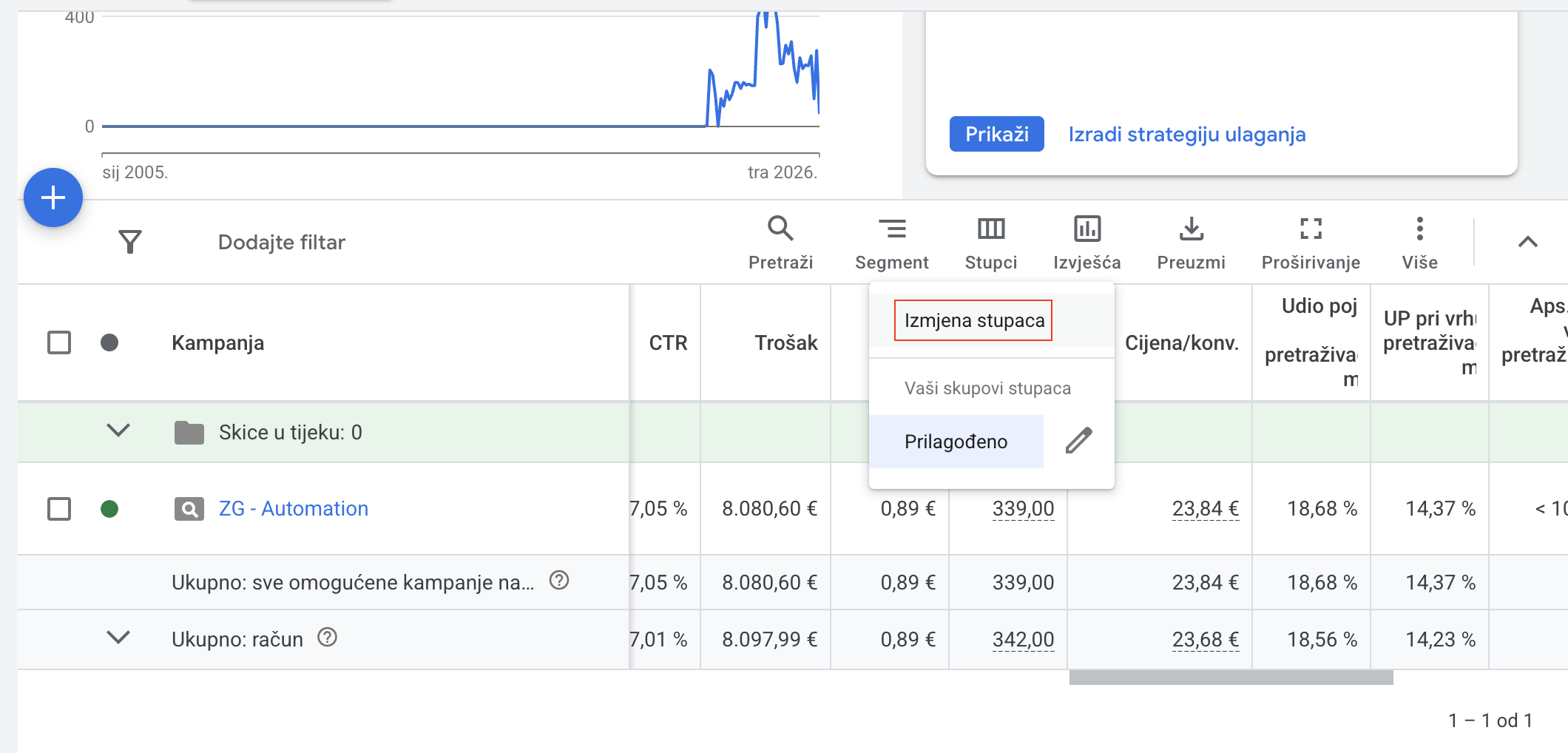Collapse the chart with up chevron

pyautogui.click(x=1527, y=242)
